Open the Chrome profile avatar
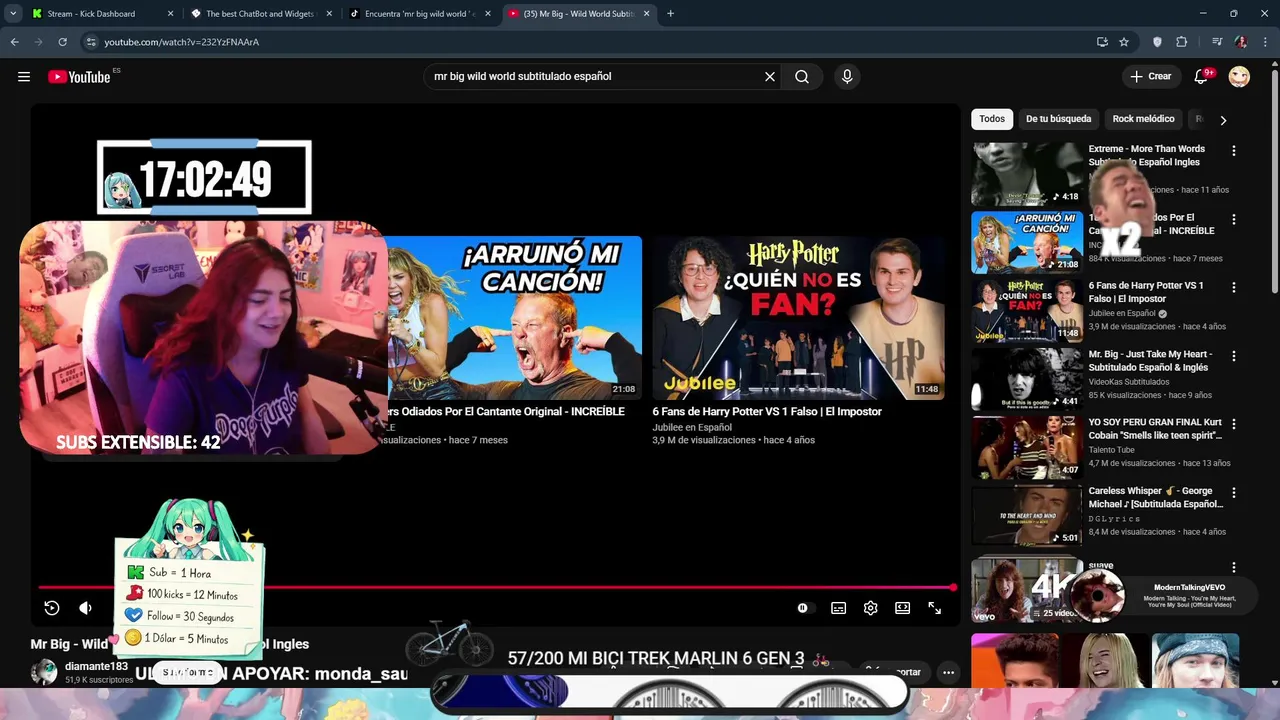This screenshot has width=1280, height=720. 1241,42
